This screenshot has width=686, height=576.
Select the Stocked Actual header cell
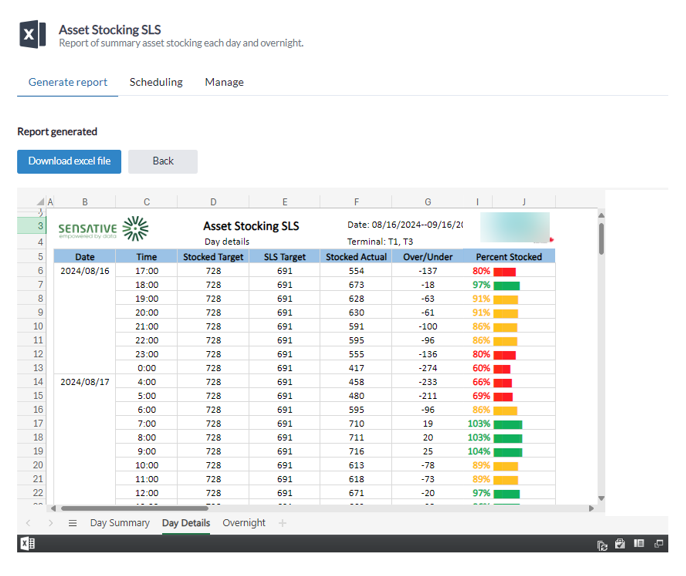click(356, 257)
